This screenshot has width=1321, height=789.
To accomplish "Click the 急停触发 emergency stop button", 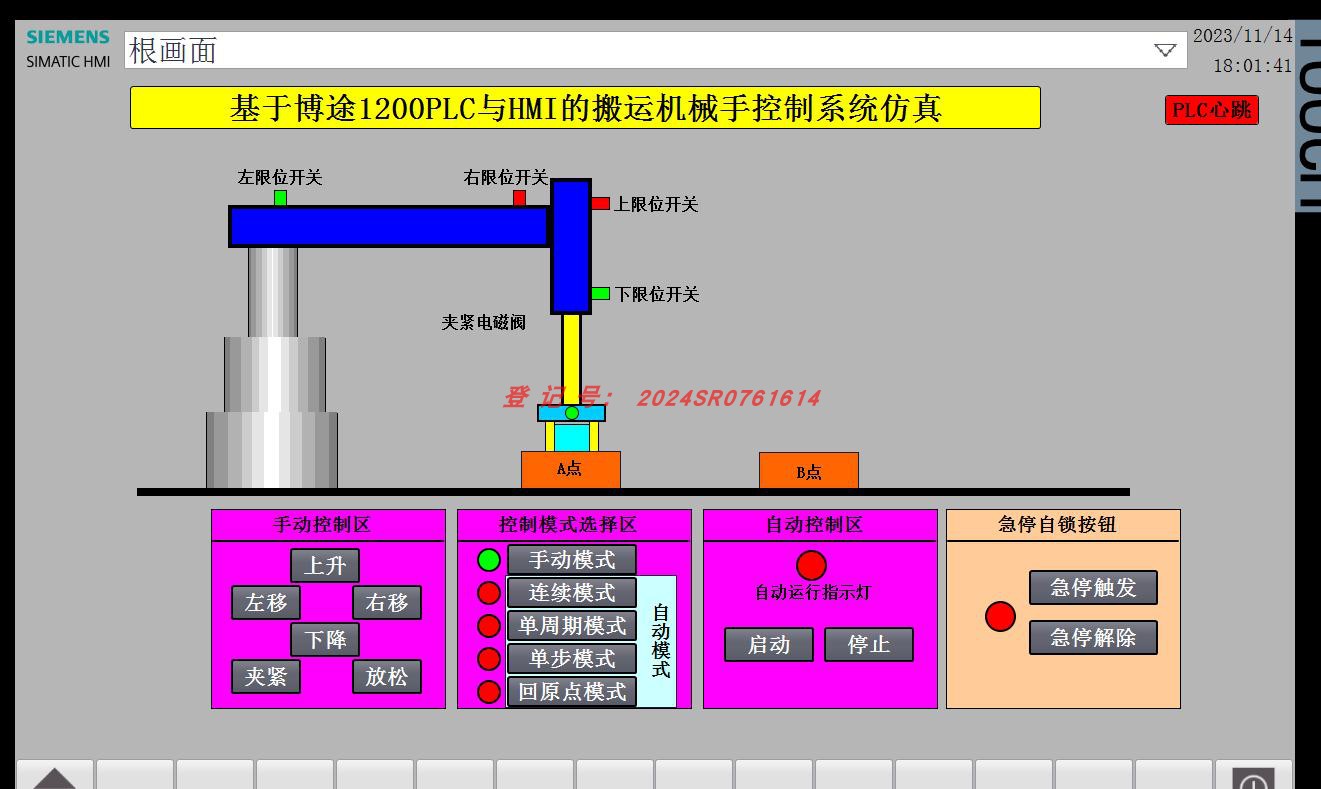I will coord(1093,588).
